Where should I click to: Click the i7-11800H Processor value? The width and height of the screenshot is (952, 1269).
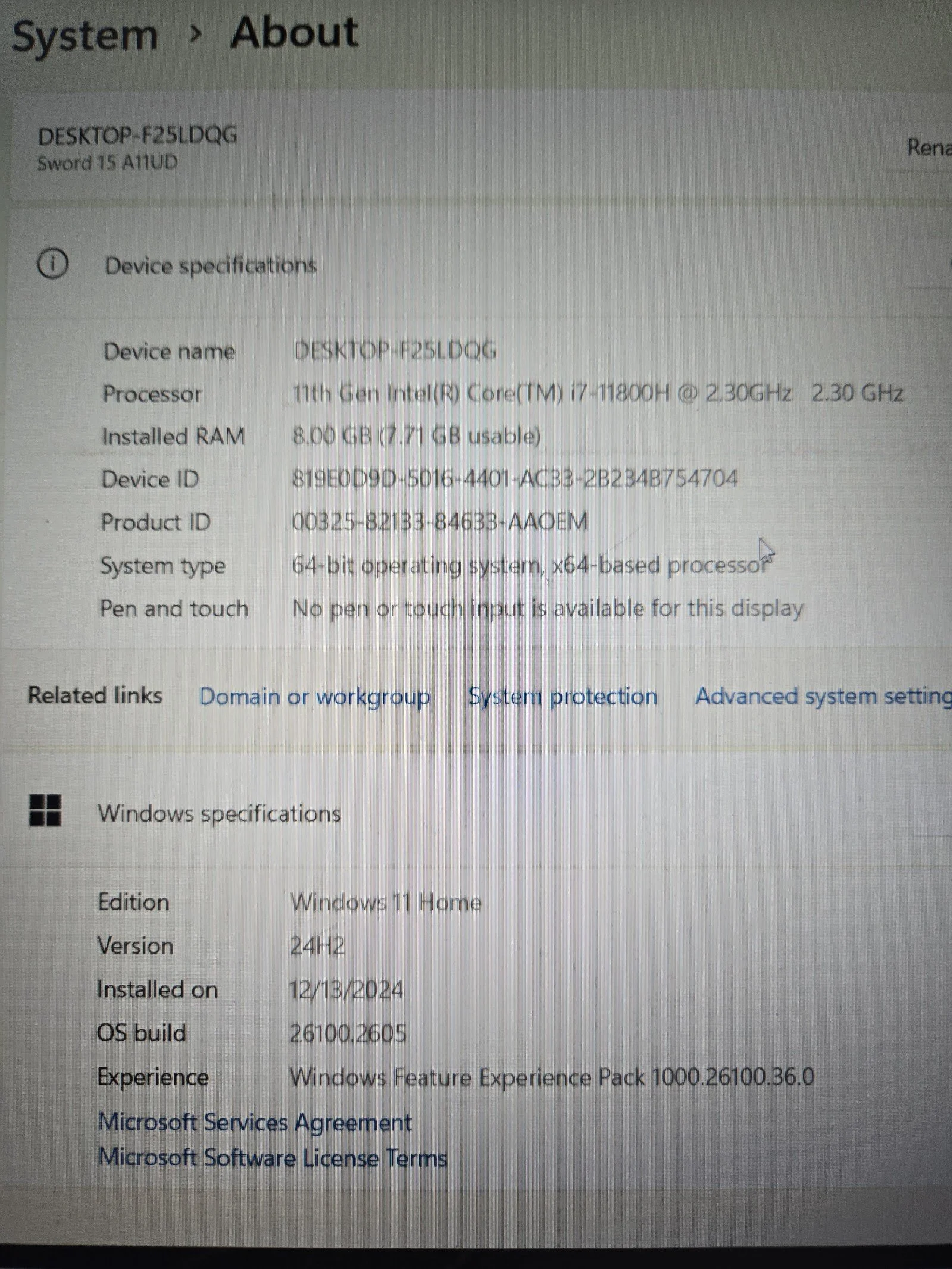click(597, 393)
